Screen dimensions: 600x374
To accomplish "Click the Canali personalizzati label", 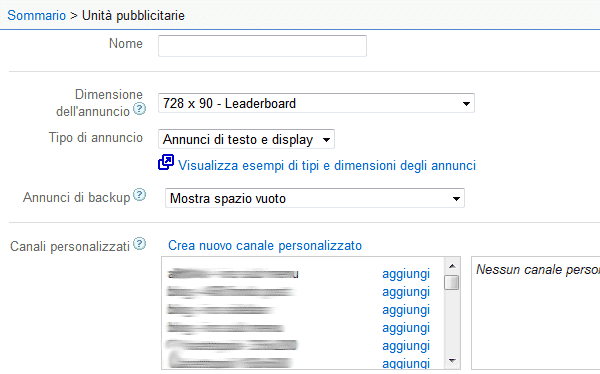I will [x=70, y=247].
